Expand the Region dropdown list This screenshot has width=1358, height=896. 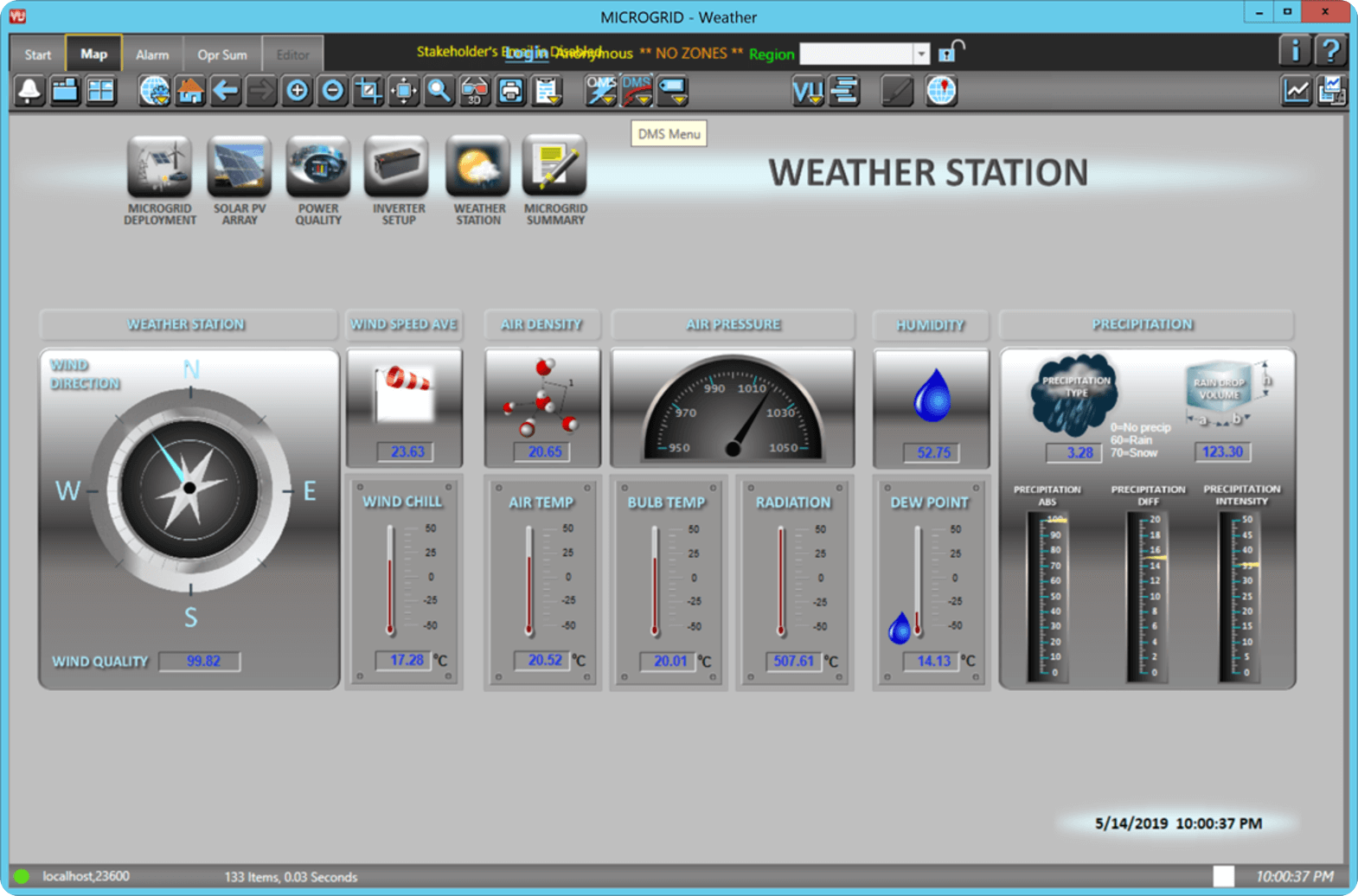(921, 54)
